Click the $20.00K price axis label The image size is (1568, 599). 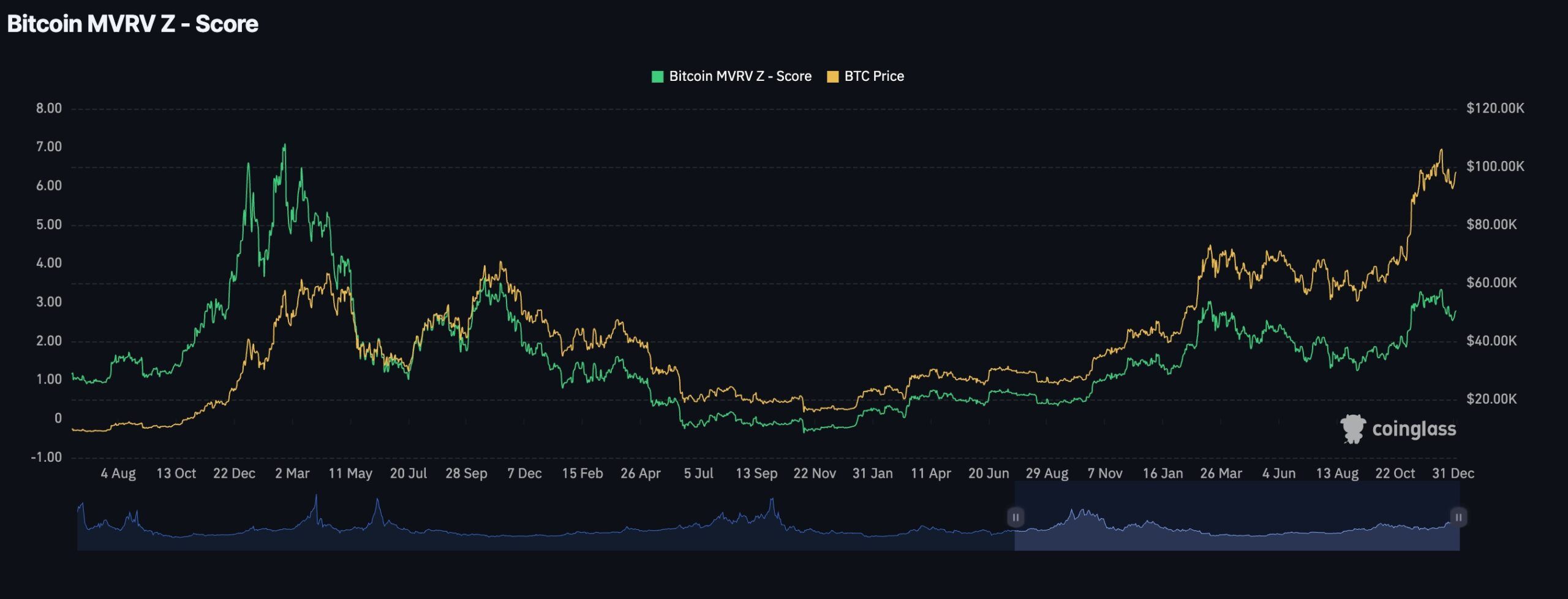coord(1491,399)
